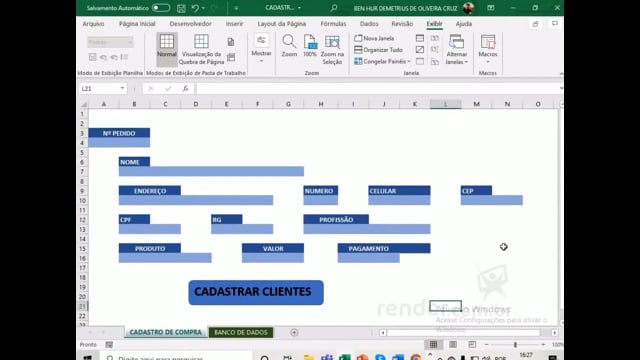Image resolution: width=640 pixels, height=360 pixels.
Task: Open Customize Quick Access Toolbar dropdown
Action: point(236,8)
